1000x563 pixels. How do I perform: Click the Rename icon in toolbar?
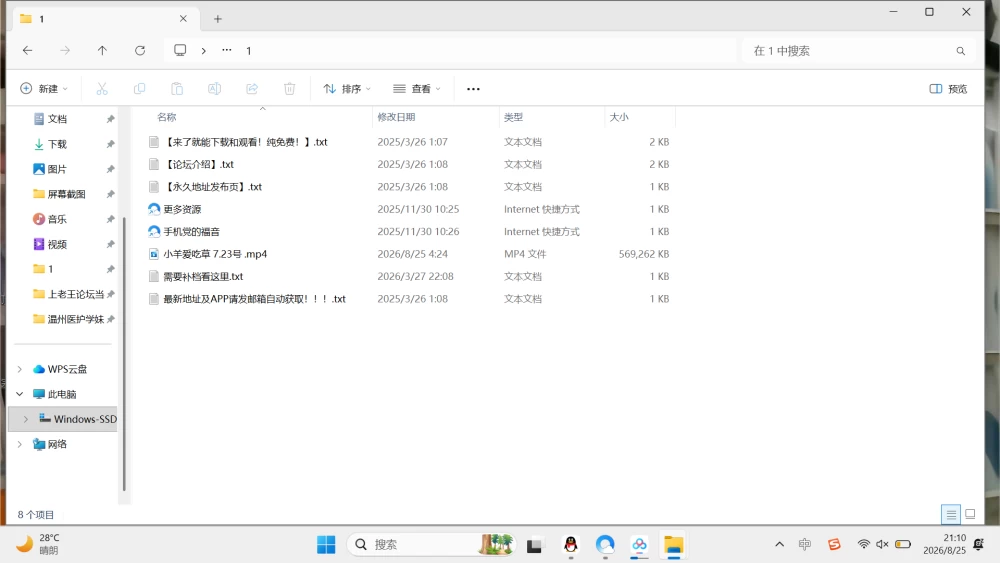pos(214,89)
